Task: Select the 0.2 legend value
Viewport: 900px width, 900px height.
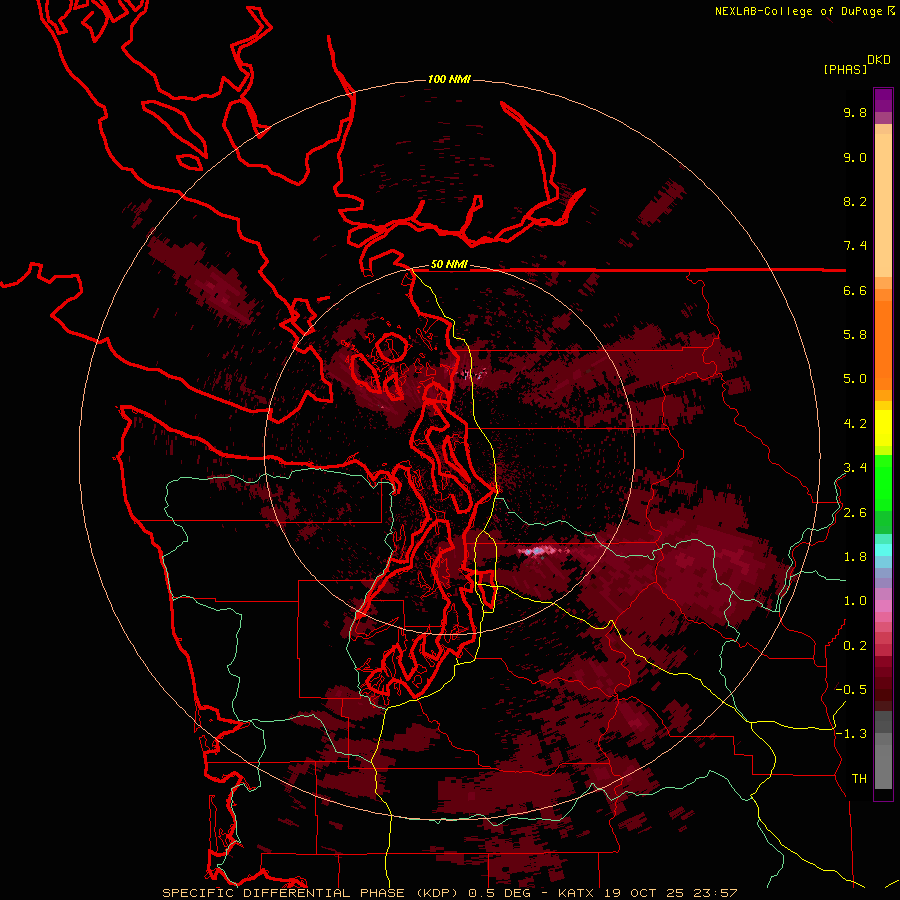Action: coord(855,646)
